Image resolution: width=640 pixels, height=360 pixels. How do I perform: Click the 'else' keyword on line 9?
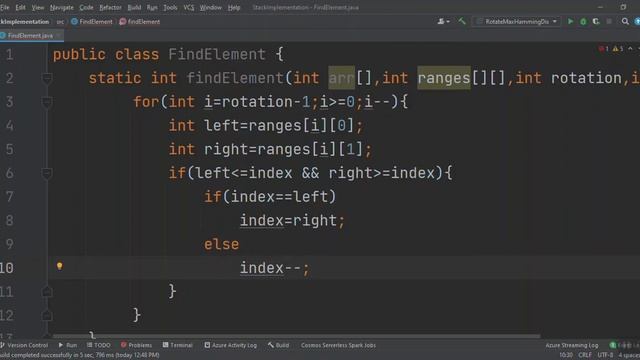coord(222,244)
